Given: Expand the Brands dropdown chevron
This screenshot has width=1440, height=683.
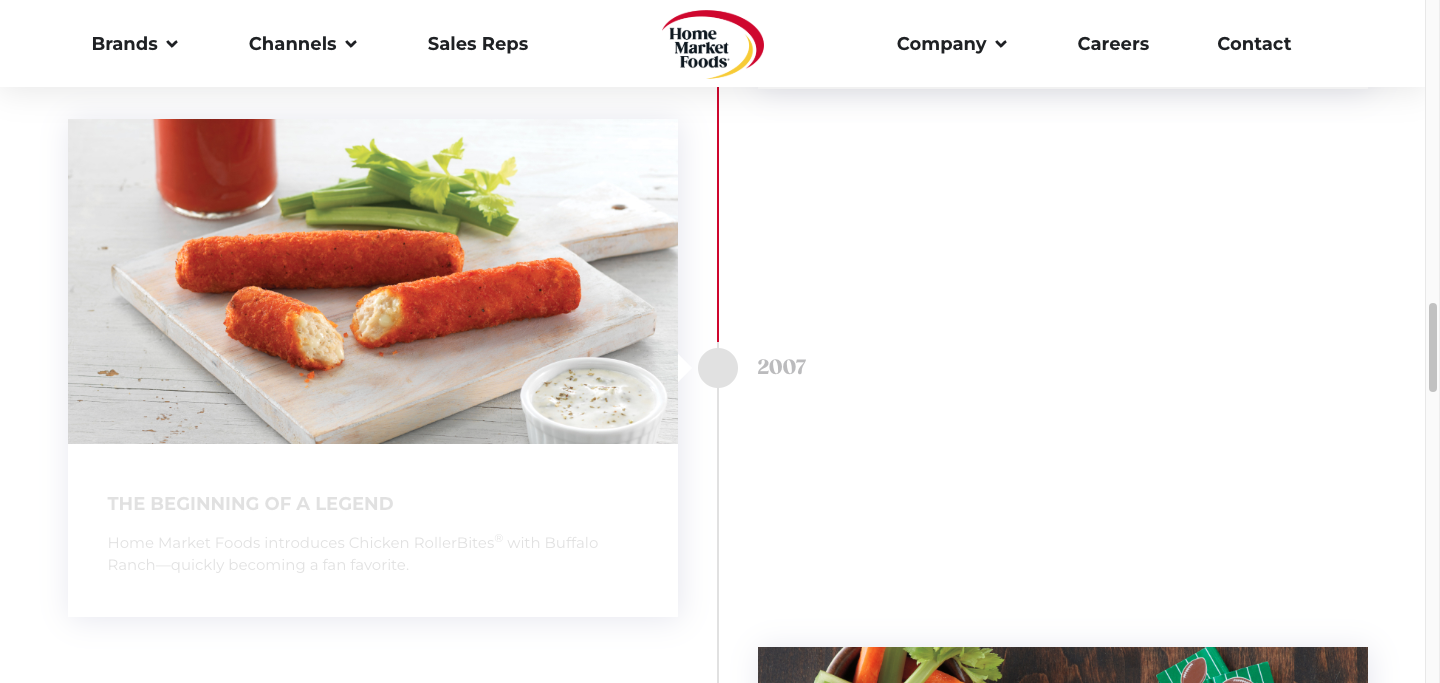Looking at the screenshot, I should pos(172,44).
